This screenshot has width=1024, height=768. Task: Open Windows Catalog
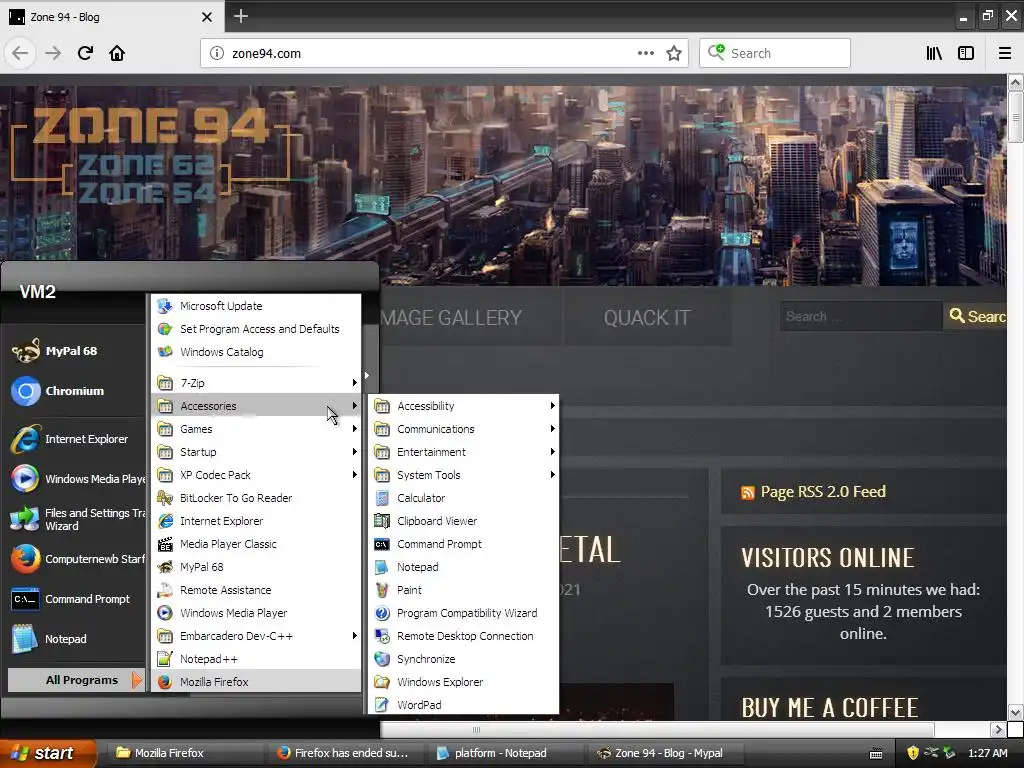256,351
